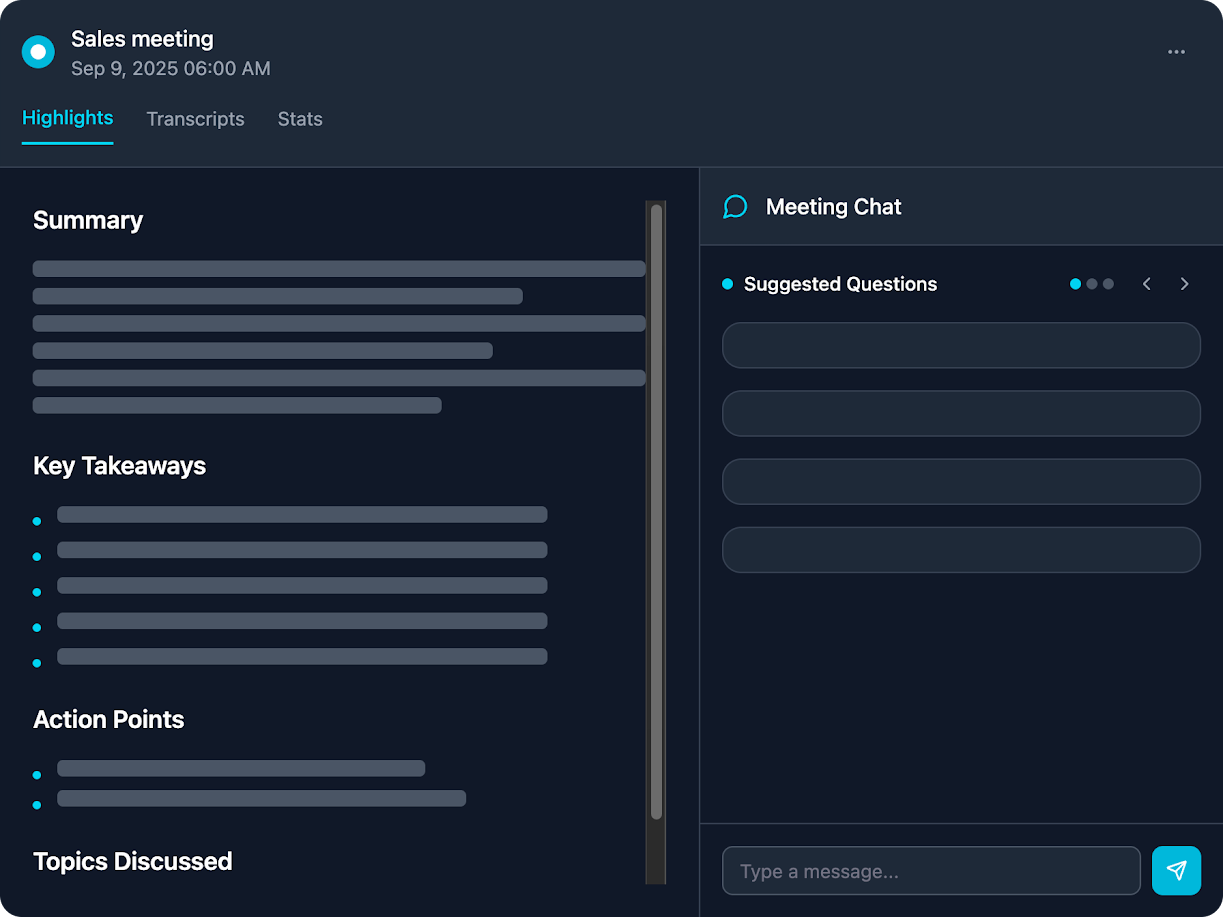
Task: Select the last suggested question
Action: [961, 550]
